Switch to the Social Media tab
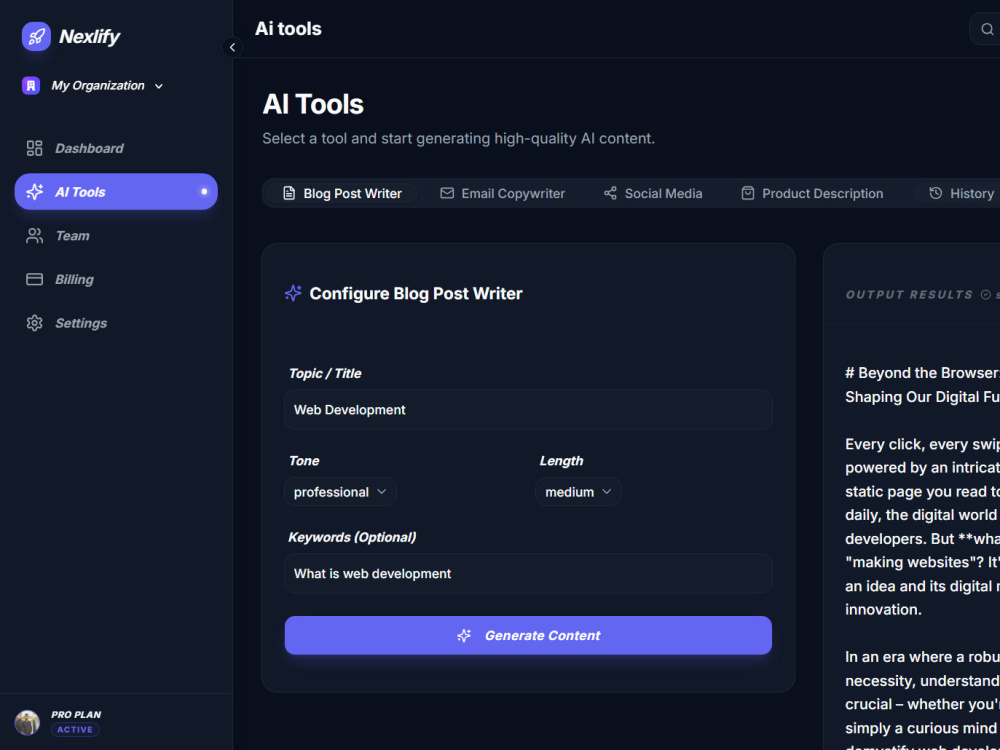This screenshot has height=750, width=1000. pyautogui.click(x=653, y=193)
